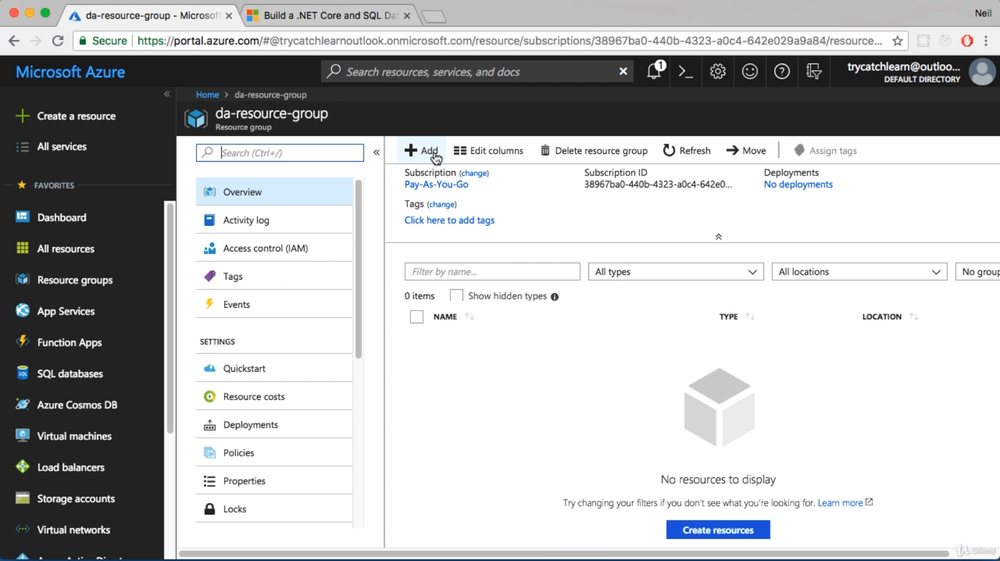Click the feedback smiley icon
This screenshot has width=1000, height=561.
(x=750, y=71)
